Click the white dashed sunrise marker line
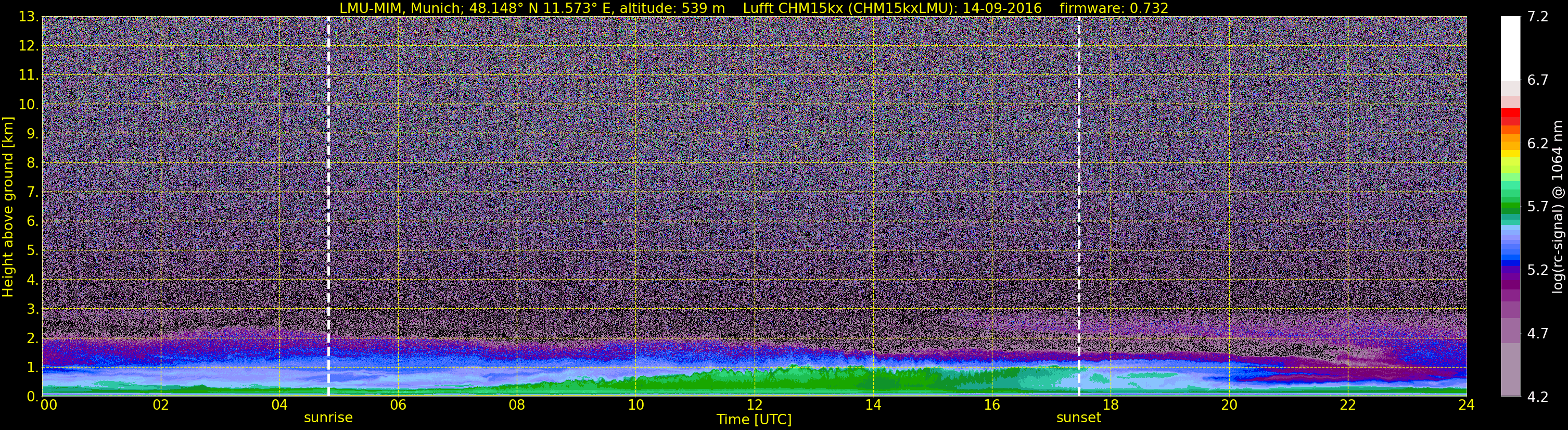 coord(328,207)
